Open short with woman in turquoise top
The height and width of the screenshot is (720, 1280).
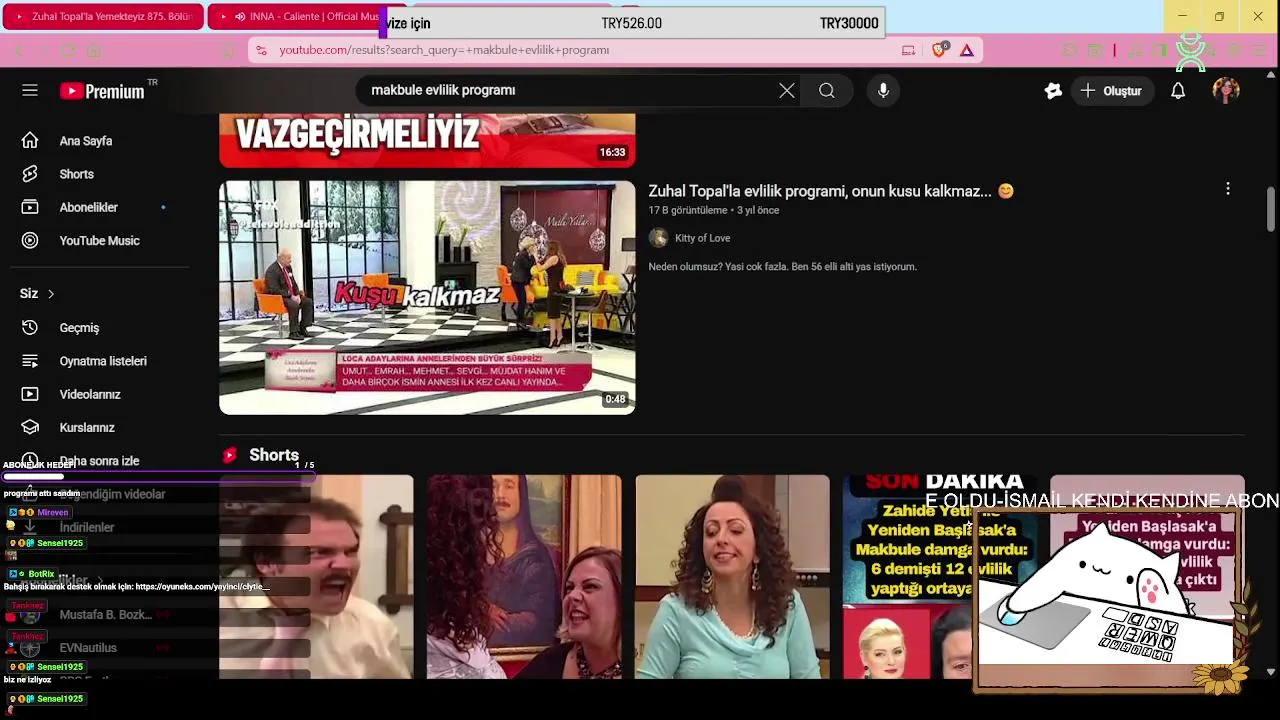coord(732,577)
